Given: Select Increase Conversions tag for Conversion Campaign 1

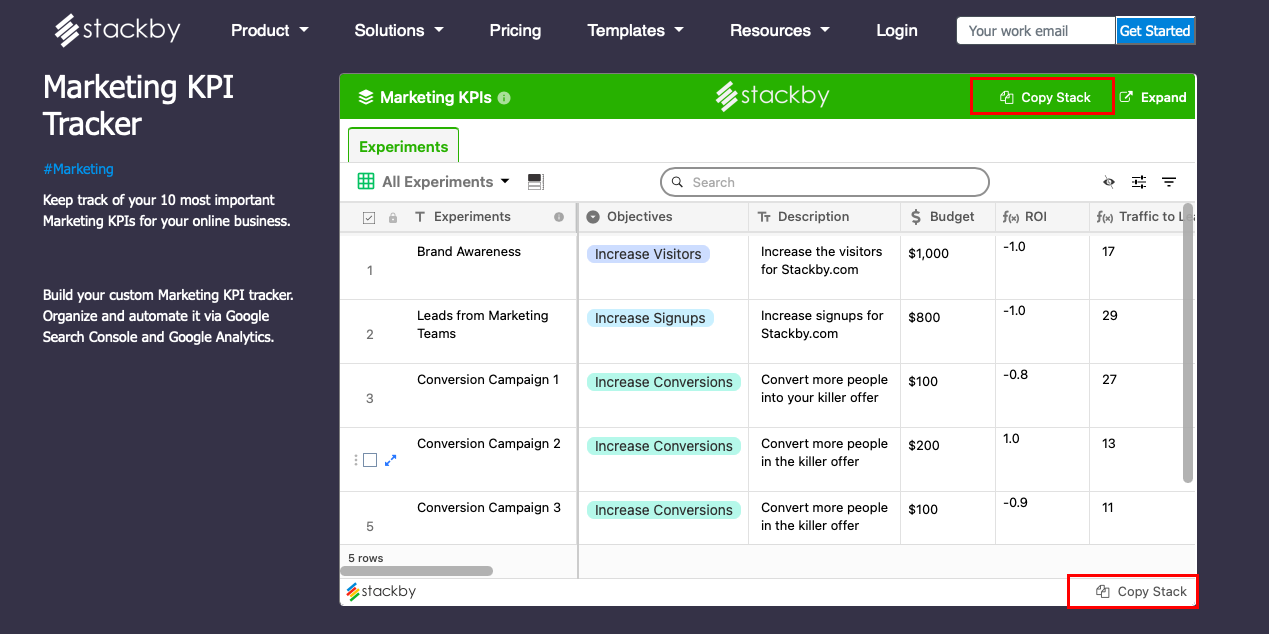Looking at the screenshot, I should 664,382.
